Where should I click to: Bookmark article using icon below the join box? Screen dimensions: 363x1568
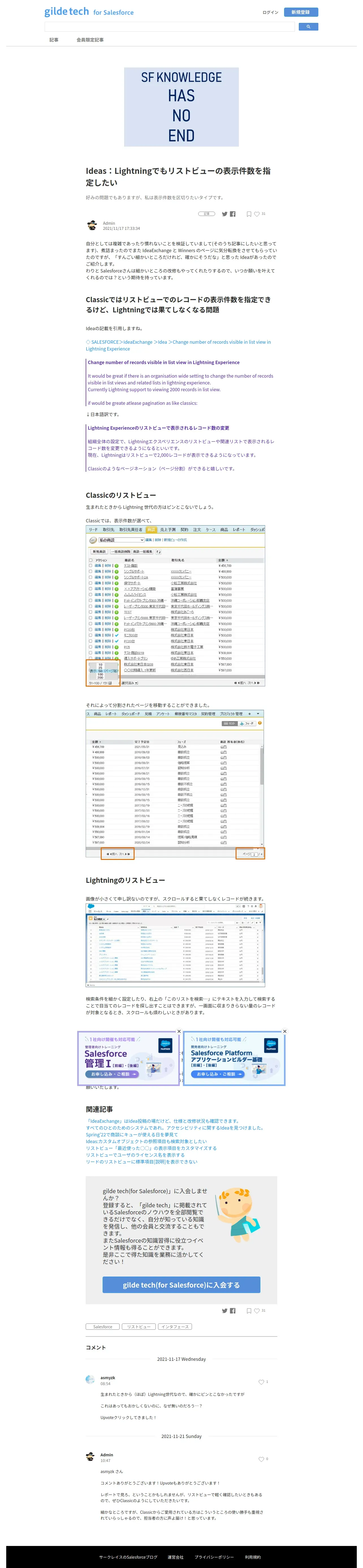click(249, 1310)
